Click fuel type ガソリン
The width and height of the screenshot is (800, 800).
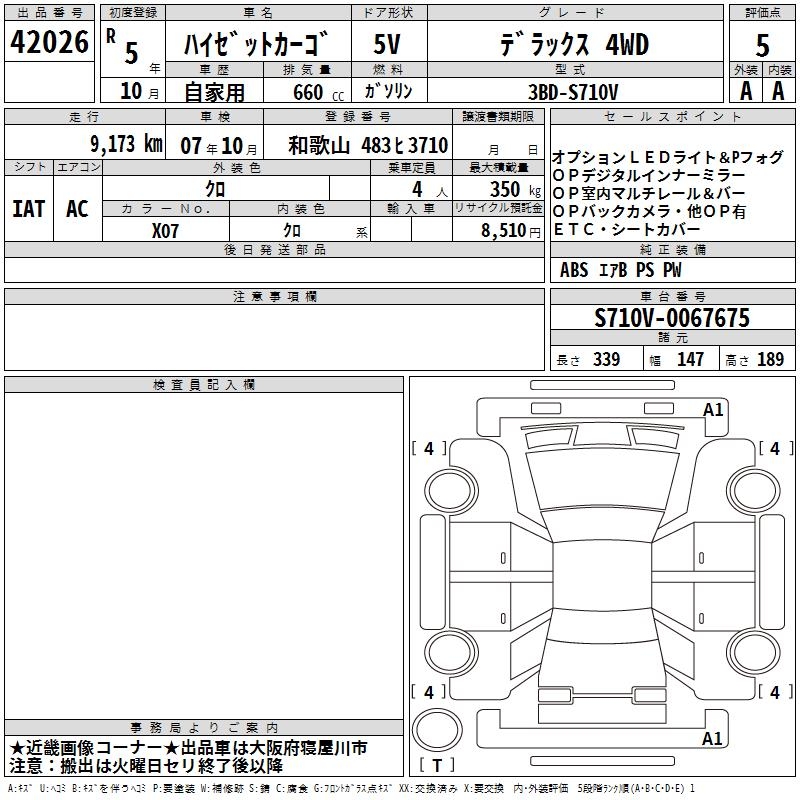pos(388,91)
